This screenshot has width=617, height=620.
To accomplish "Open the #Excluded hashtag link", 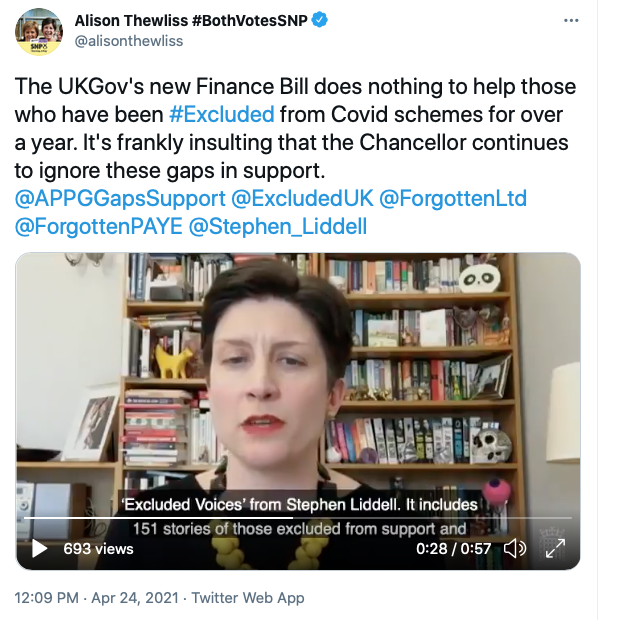I will (221, 115).
